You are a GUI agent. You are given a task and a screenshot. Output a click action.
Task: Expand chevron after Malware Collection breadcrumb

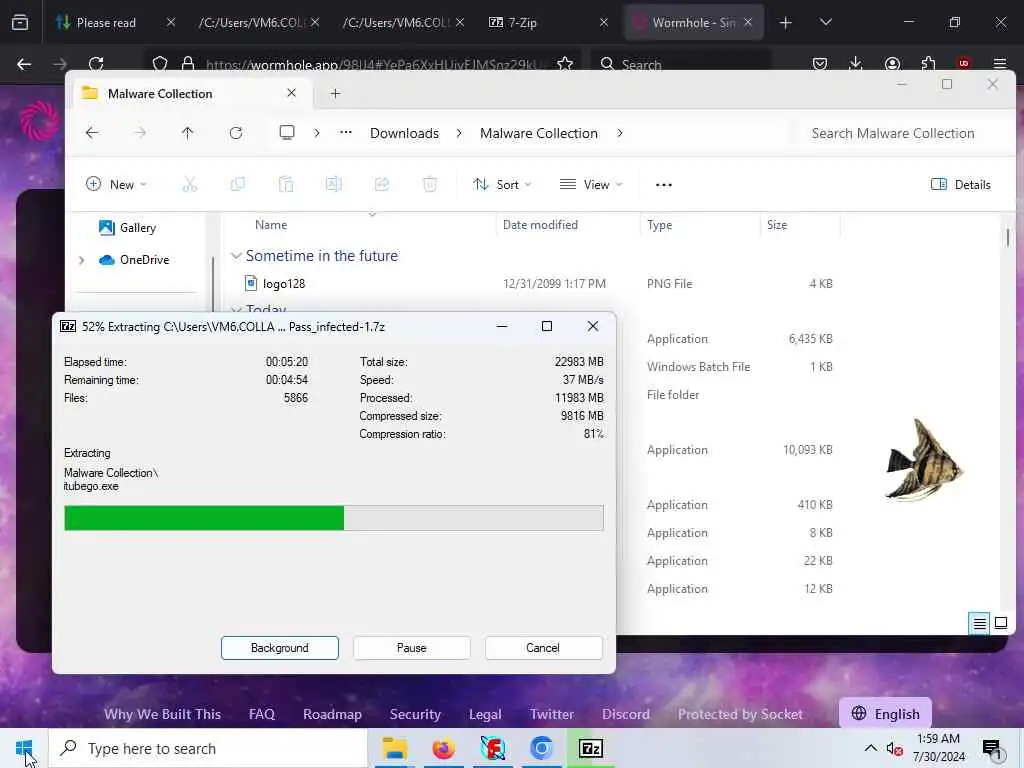pos(620,133)
